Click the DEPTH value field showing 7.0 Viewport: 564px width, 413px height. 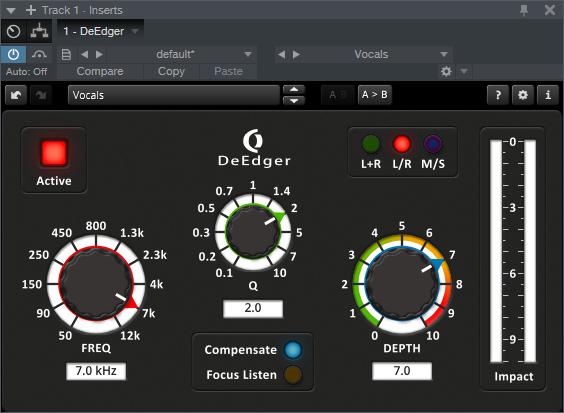point(402,371)
